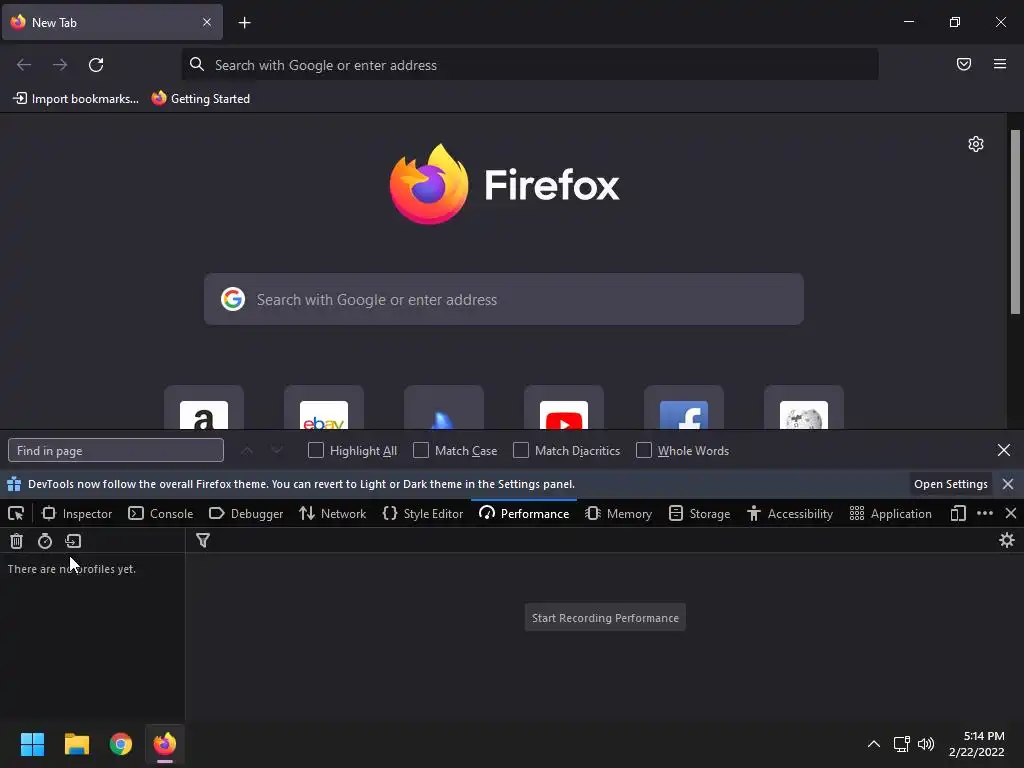Screen dimensions: 1024x768
Task: Click the element picker icon in DevTools
Action: (x=16, y=514)
